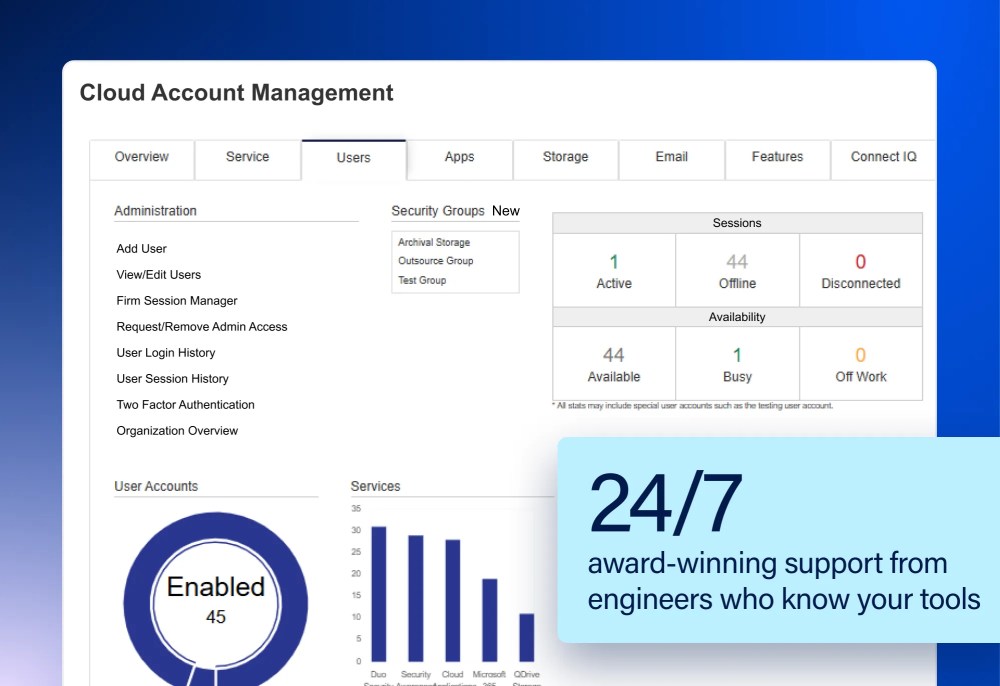Viewport: 1000px width, 686px height.
Task: Switch to the Connect IQ tab
Action: [882, 157]
